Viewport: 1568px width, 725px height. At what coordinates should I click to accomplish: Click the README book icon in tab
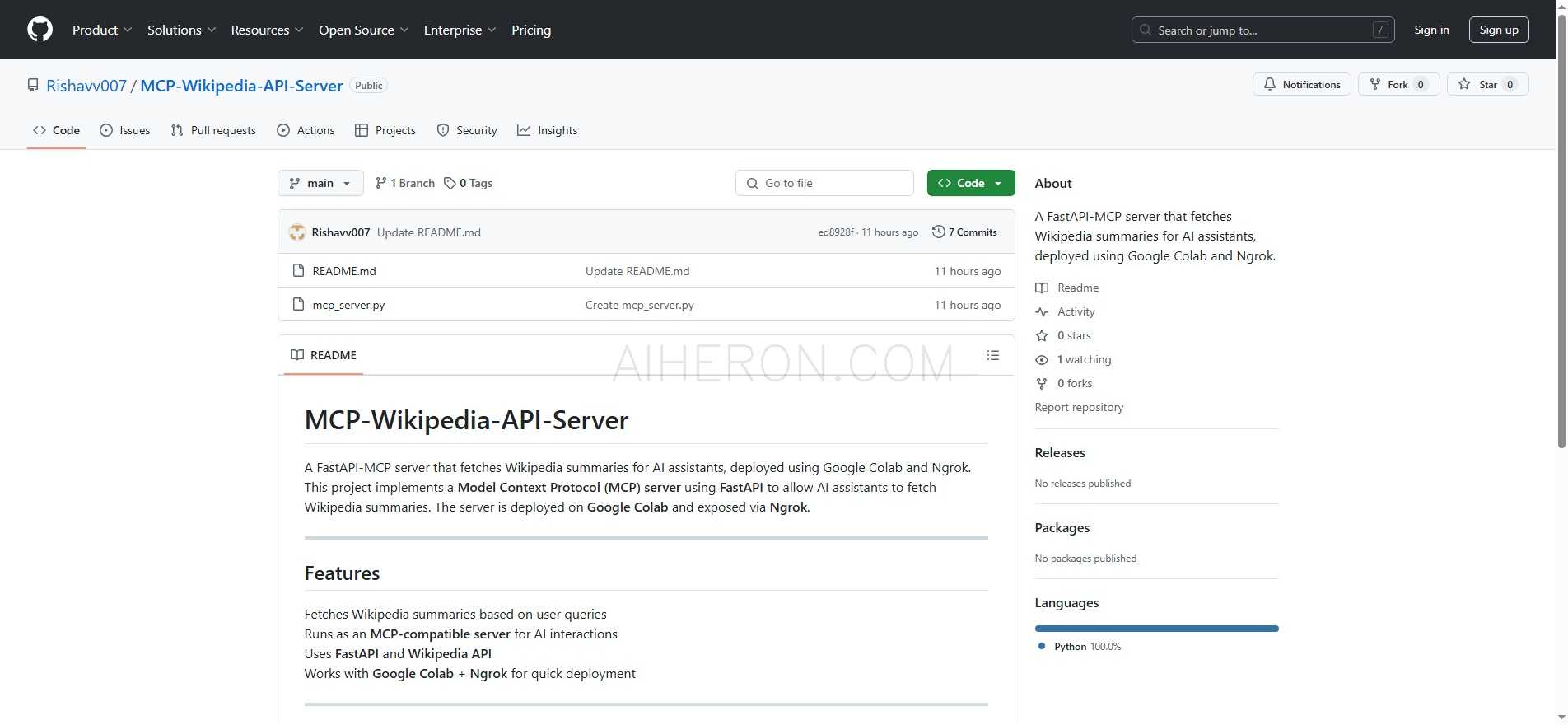point(297,355)
